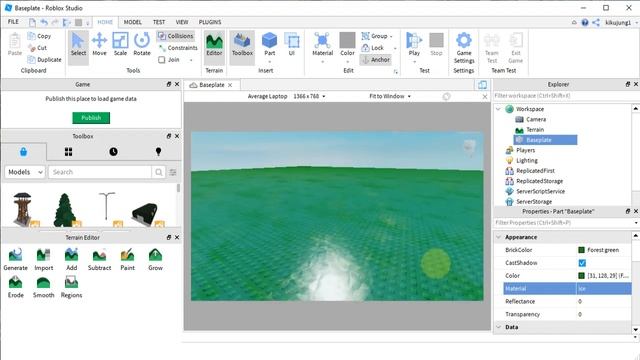Switch to the TEST ribbon tab

(159, 22)
